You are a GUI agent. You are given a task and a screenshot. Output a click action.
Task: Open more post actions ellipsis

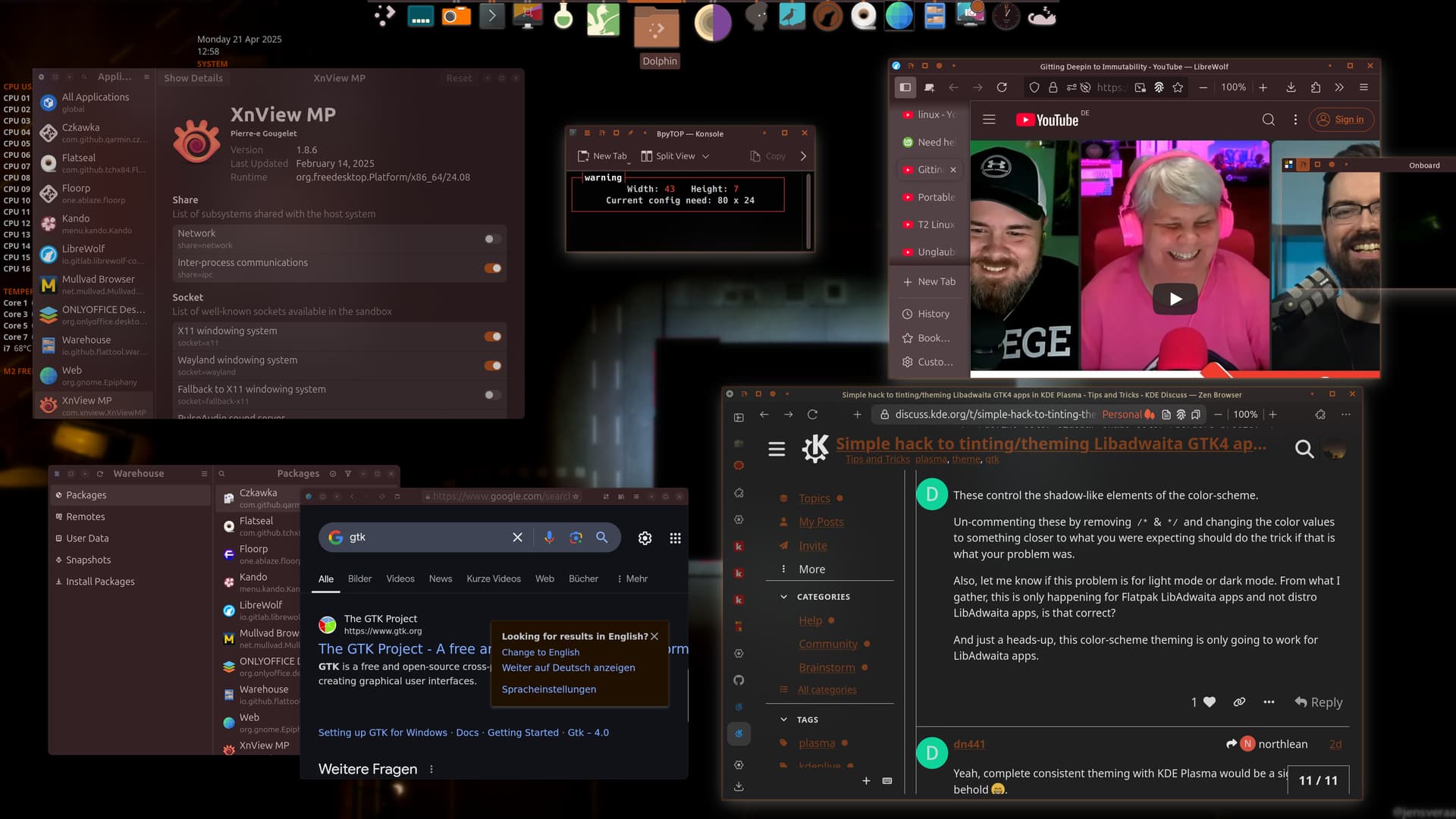pos(1269,702)
